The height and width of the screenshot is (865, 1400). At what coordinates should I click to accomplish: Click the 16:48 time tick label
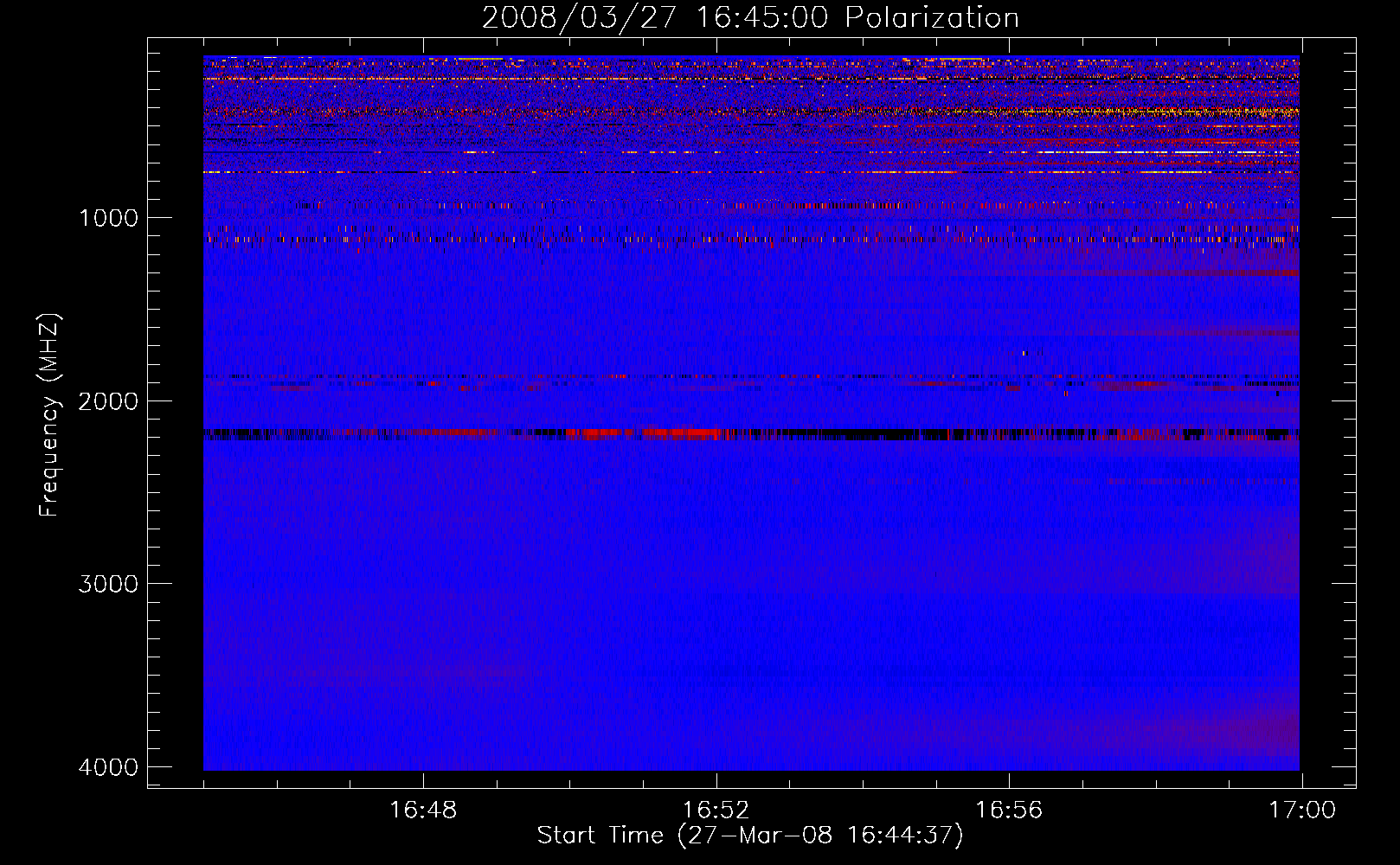click(x=423, y=811)
